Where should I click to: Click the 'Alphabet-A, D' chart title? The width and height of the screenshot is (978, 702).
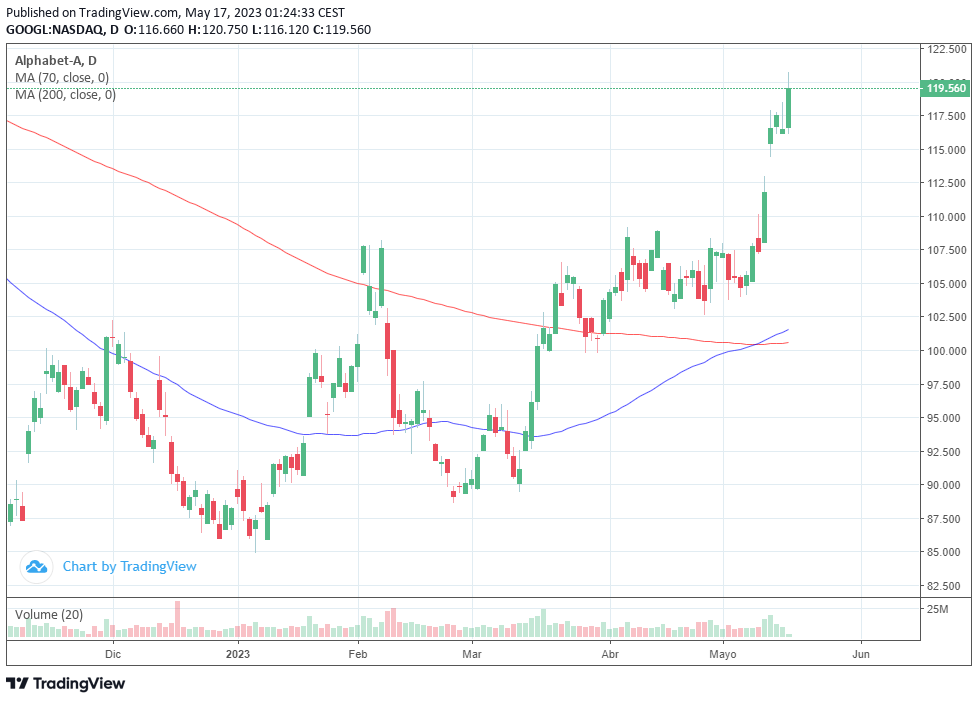coord(56,61)
